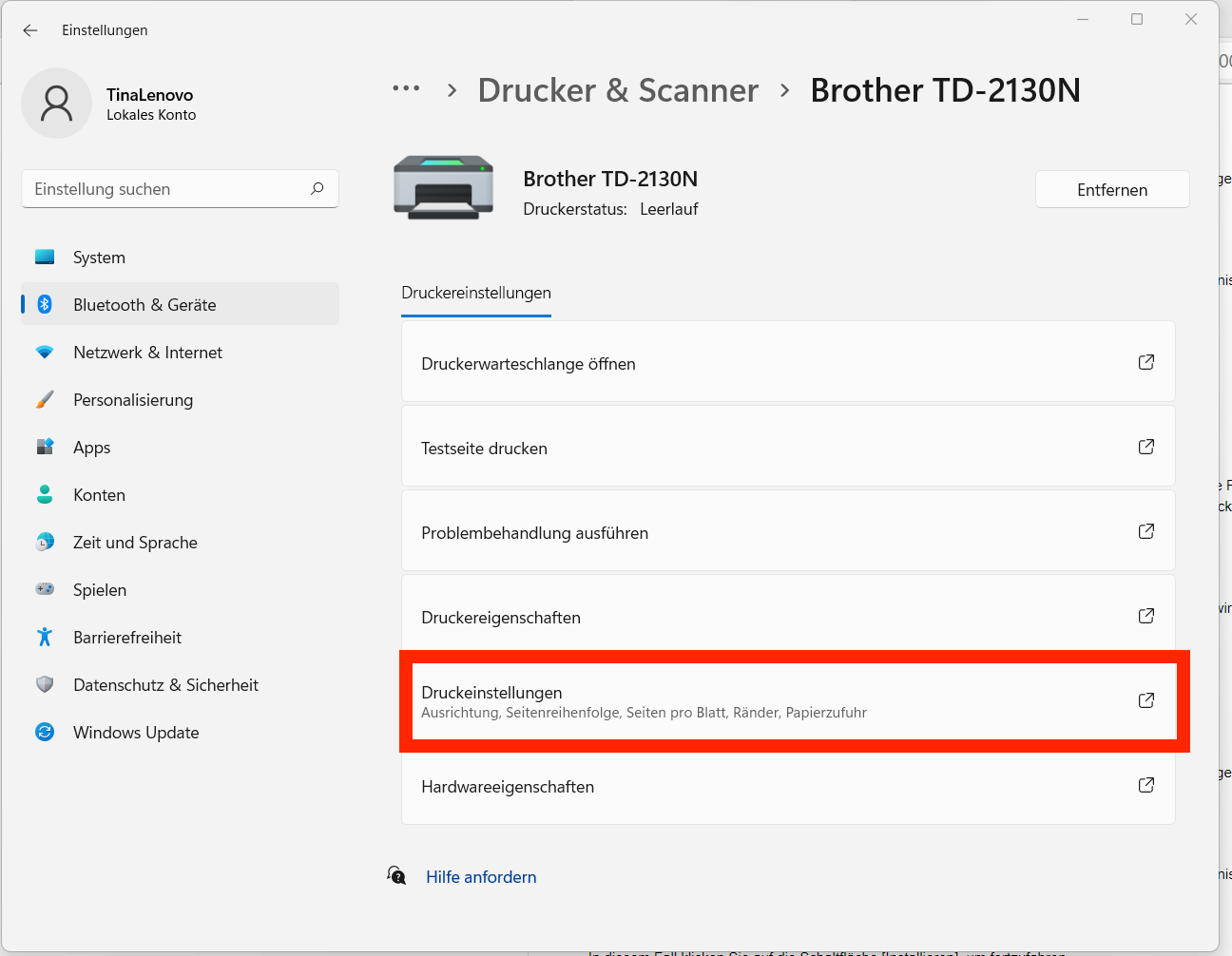Open Druckereigenschaften row
1232x956 pixels.
point(788,614)
